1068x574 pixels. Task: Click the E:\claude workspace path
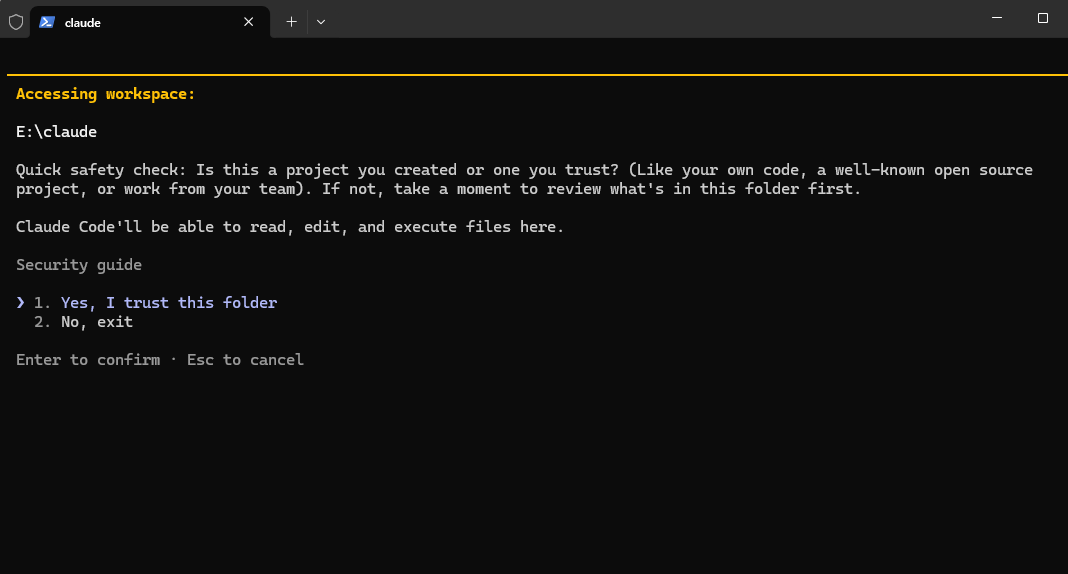[57, 132]
